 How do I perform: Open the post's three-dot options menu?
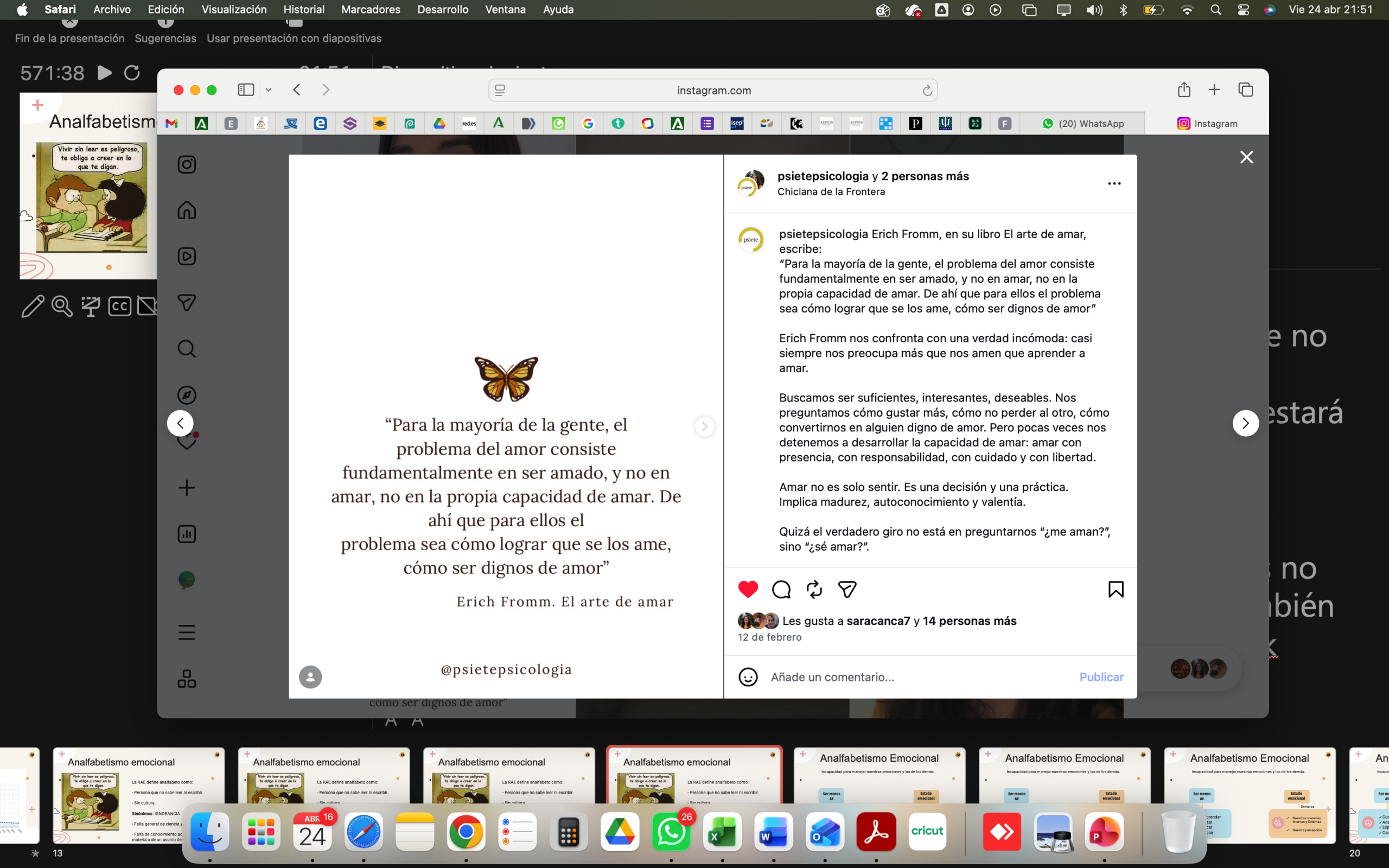pos(1114,184)
